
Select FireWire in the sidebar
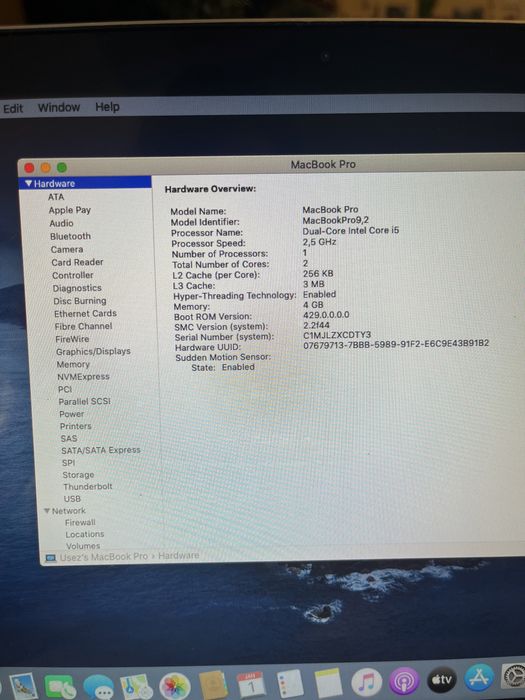pyautogui.click(x=72, y=339)
